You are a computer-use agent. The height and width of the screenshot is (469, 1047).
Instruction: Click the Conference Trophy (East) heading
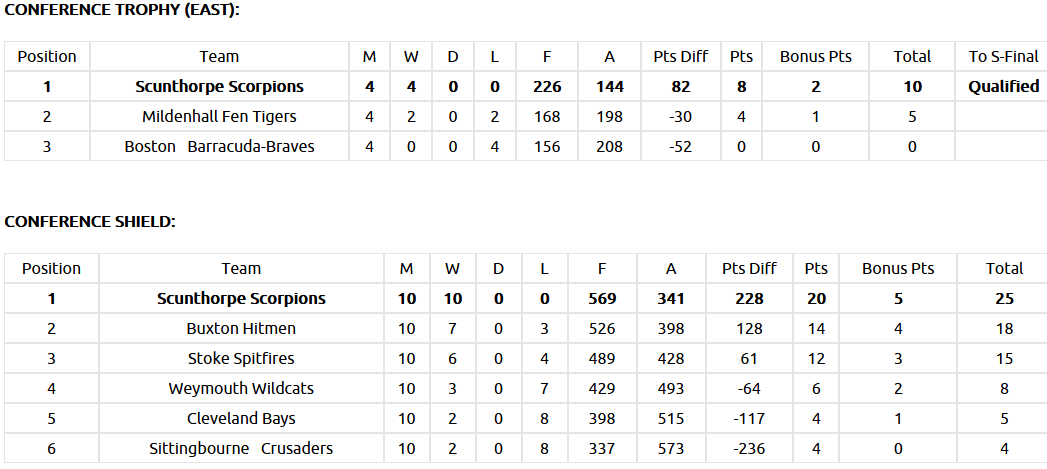pos(122,9)
